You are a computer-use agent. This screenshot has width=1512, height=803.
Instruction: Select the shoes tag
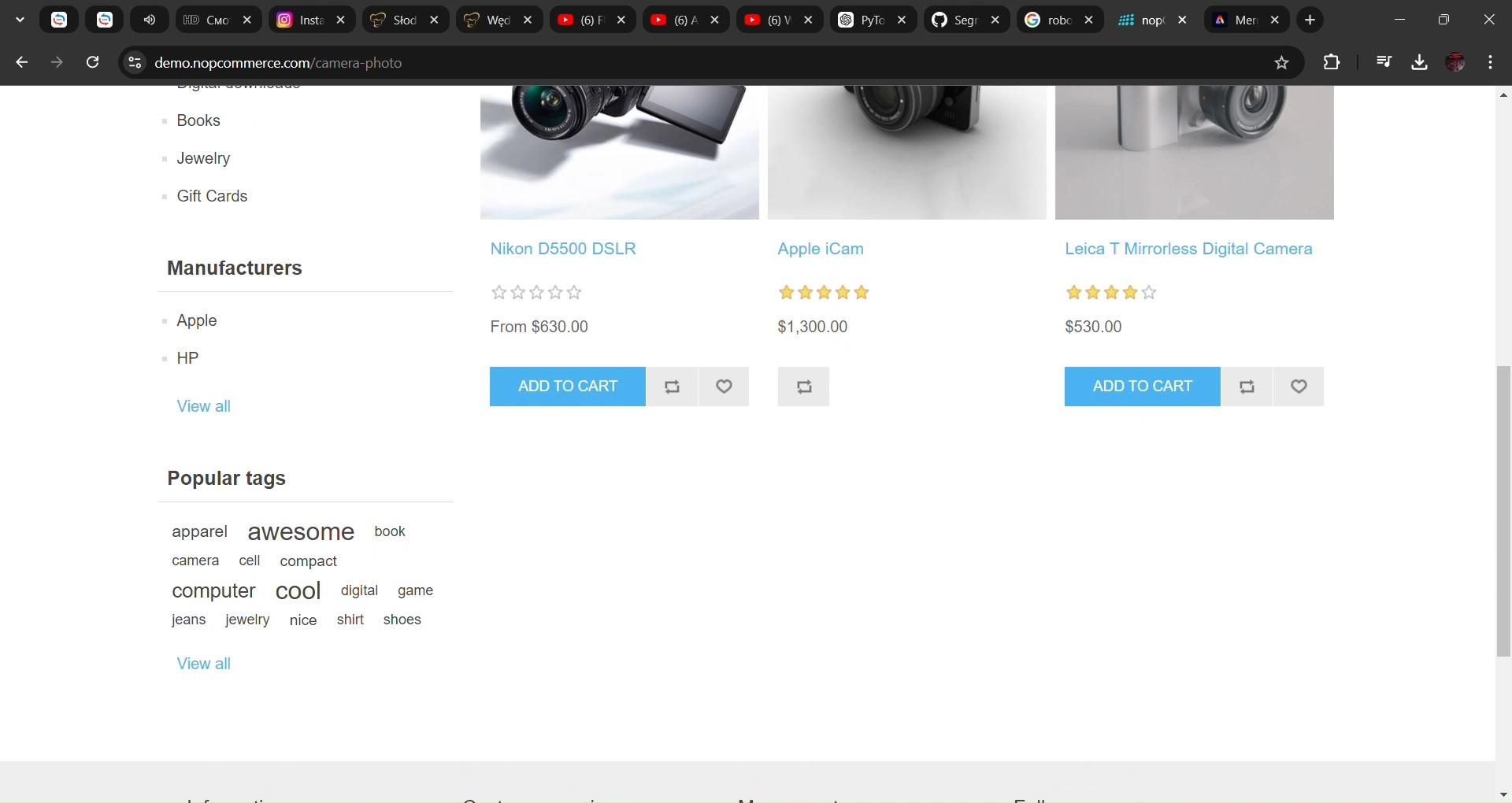click(402, 620)
